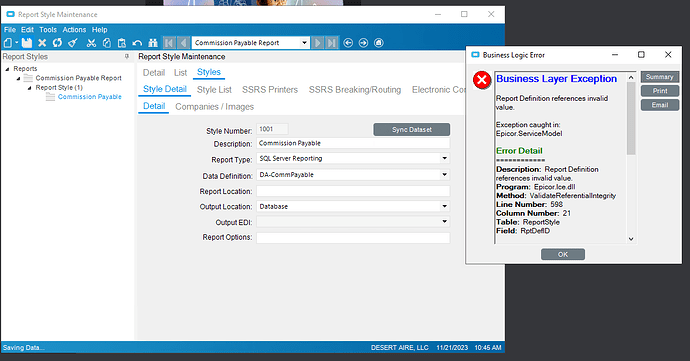Open the Actions menu
The width and height of the screenshot is (690, 361).
74,30
